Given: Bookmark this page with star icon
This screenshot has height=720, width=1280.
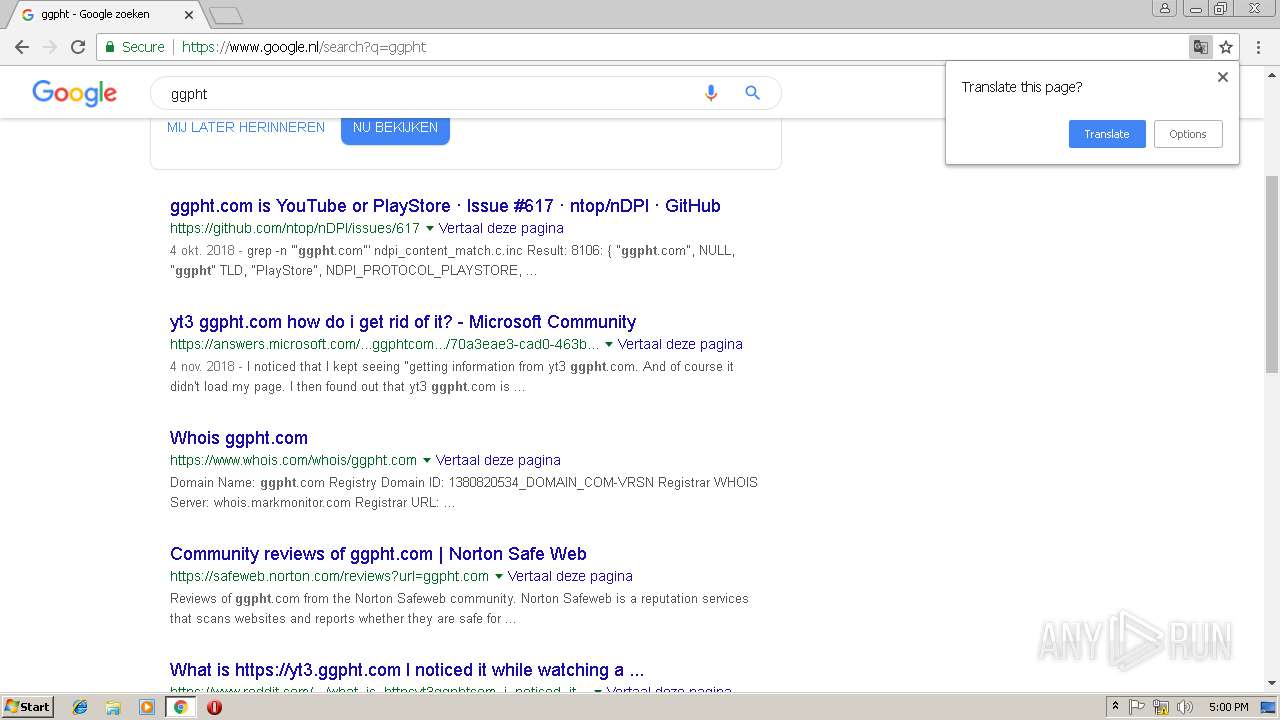Looking at the screenshot, I should click(x=1226, y=47).
